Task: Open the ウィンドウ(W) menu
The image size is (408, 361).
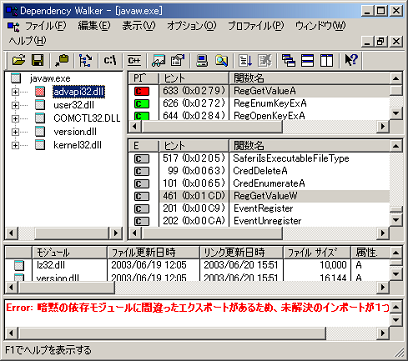Action: (321, 26)
